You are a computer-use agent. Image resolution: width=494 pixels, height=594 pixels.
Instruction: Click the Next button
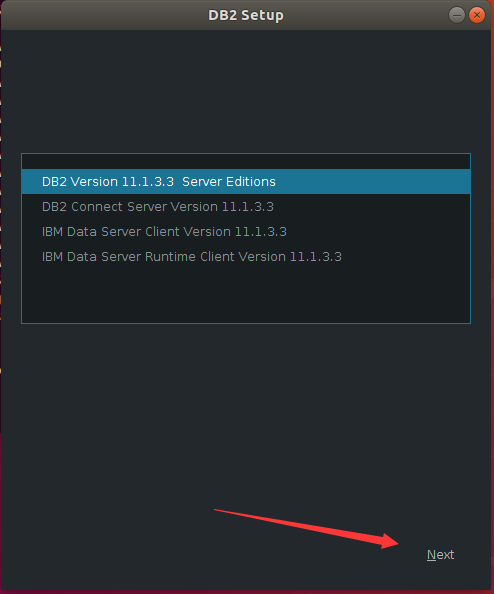(440, 555)
